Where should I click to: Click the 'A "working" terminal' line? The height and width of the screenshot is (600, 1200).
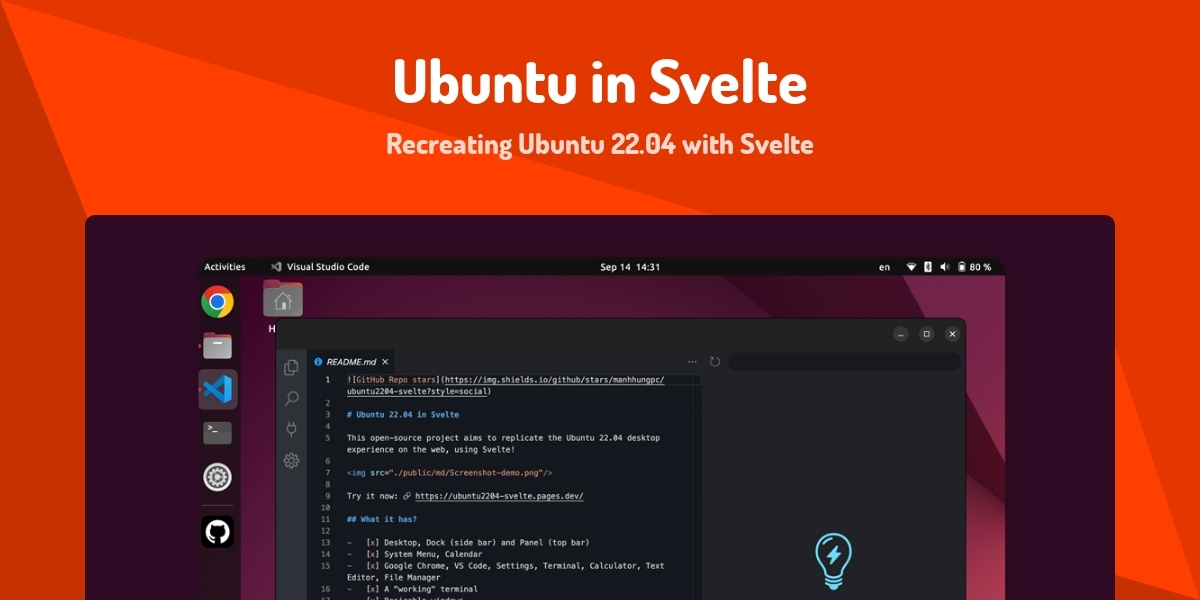click(x=413, y=589)
